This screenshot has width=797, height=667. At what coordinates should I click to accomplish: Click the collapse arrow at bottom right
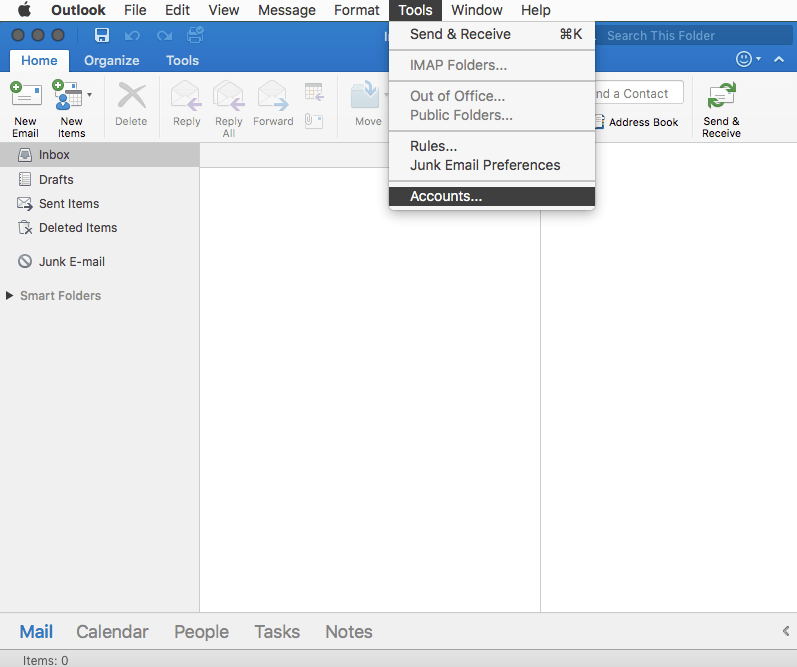coord(786,631)
